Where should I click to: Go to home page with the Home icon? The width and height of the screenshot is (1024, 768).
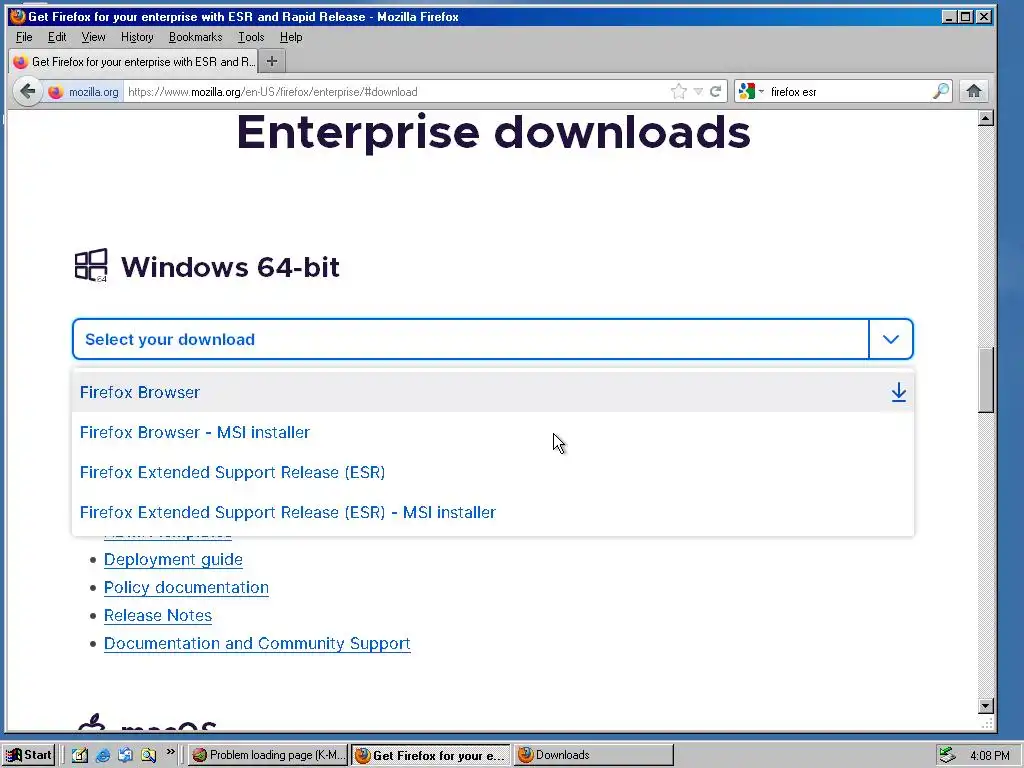pos(974,91)
